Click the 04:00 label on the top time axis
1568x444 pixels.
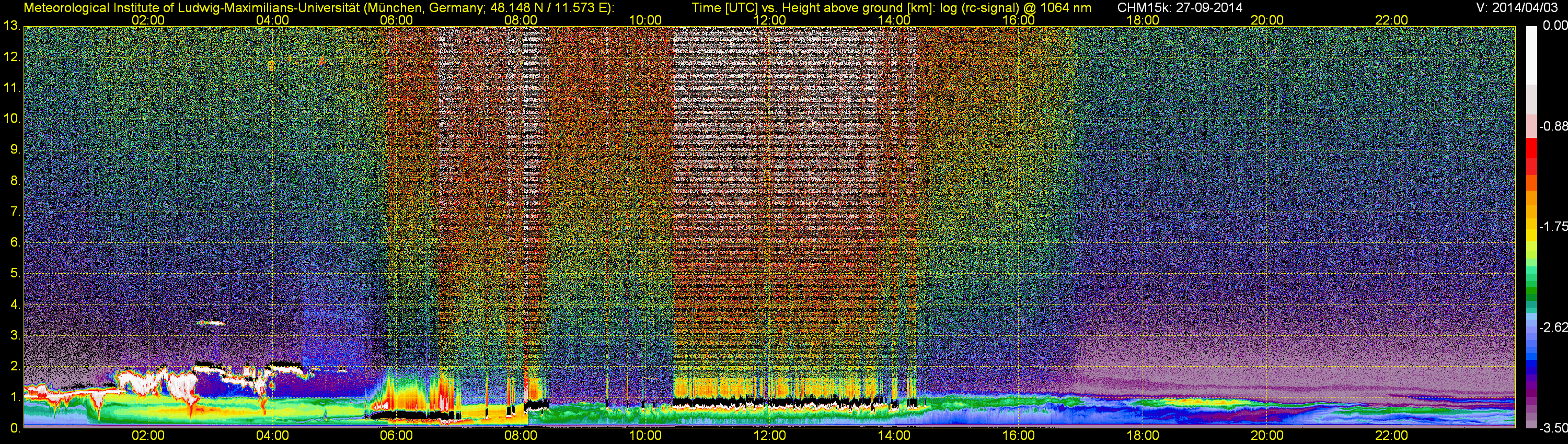coord(272,20)
